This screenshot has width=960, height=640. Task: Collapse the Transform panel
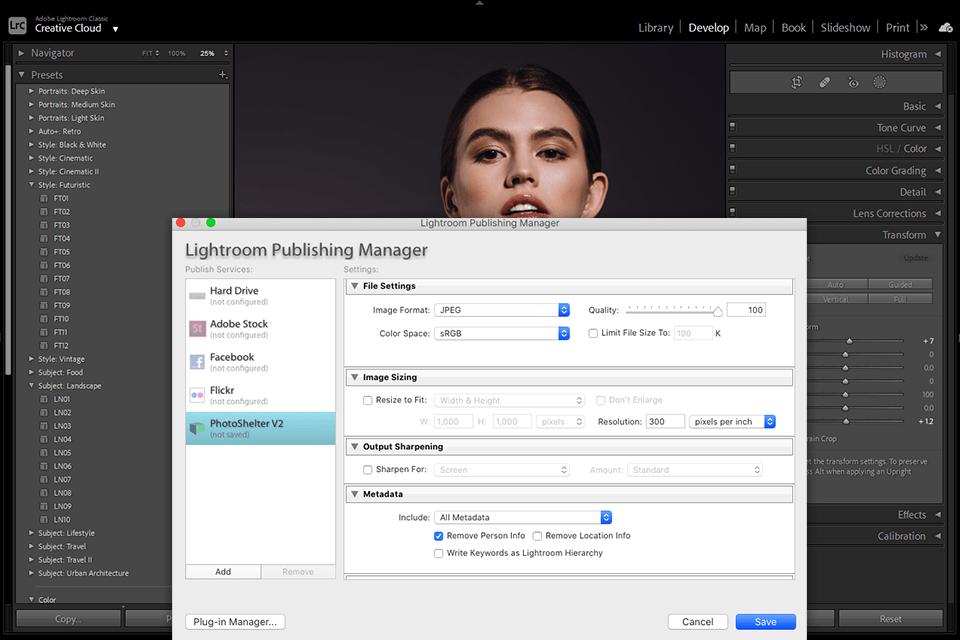tap(938, 235)
